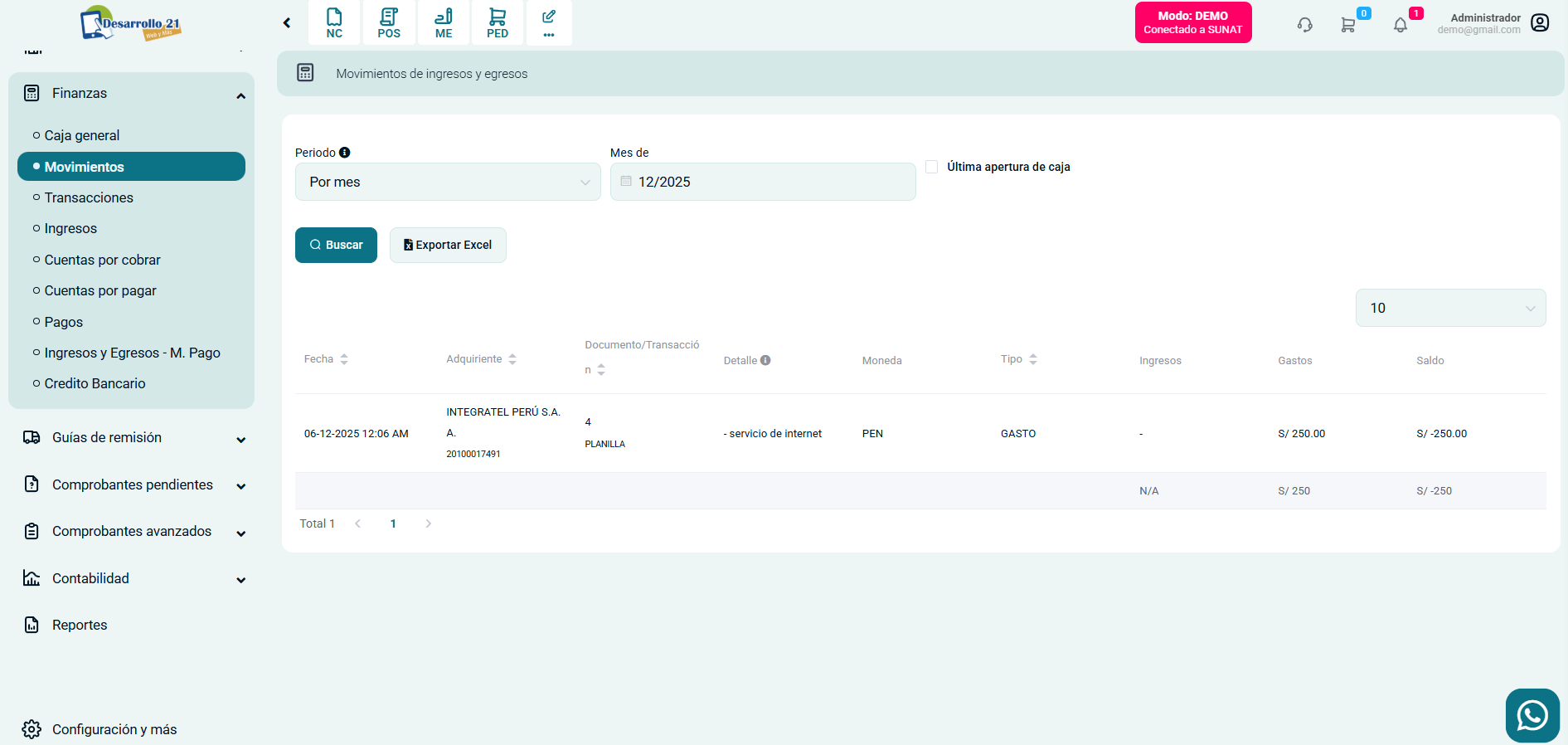Click the ME toolbar shortcut

[x=444, y=22]
